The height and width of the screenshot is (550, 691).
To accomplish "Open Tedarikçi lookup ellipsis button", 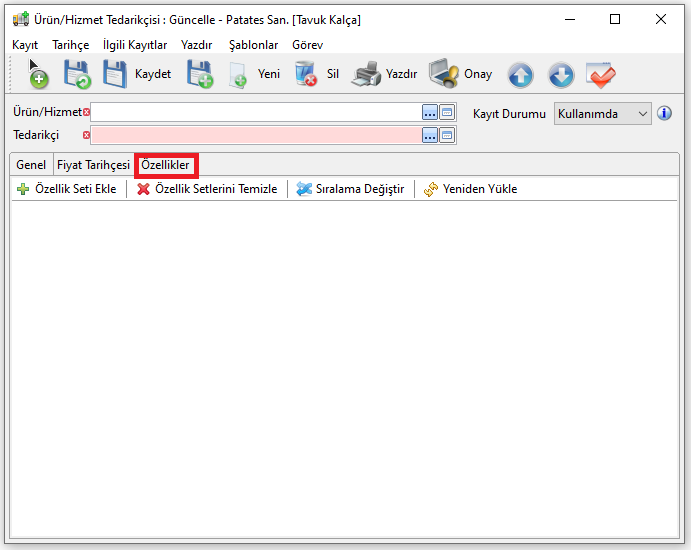I will coord(430,135).
